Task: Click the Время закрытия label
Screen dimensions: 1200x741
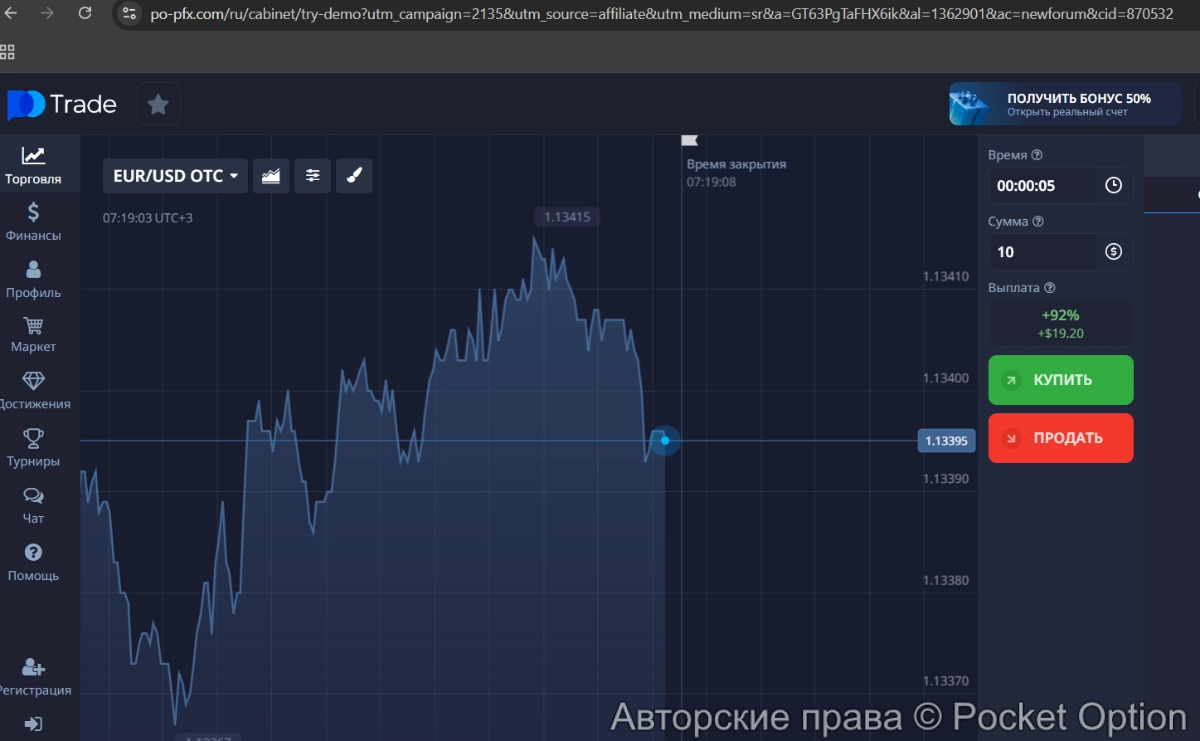Action: tap(736, 164)
